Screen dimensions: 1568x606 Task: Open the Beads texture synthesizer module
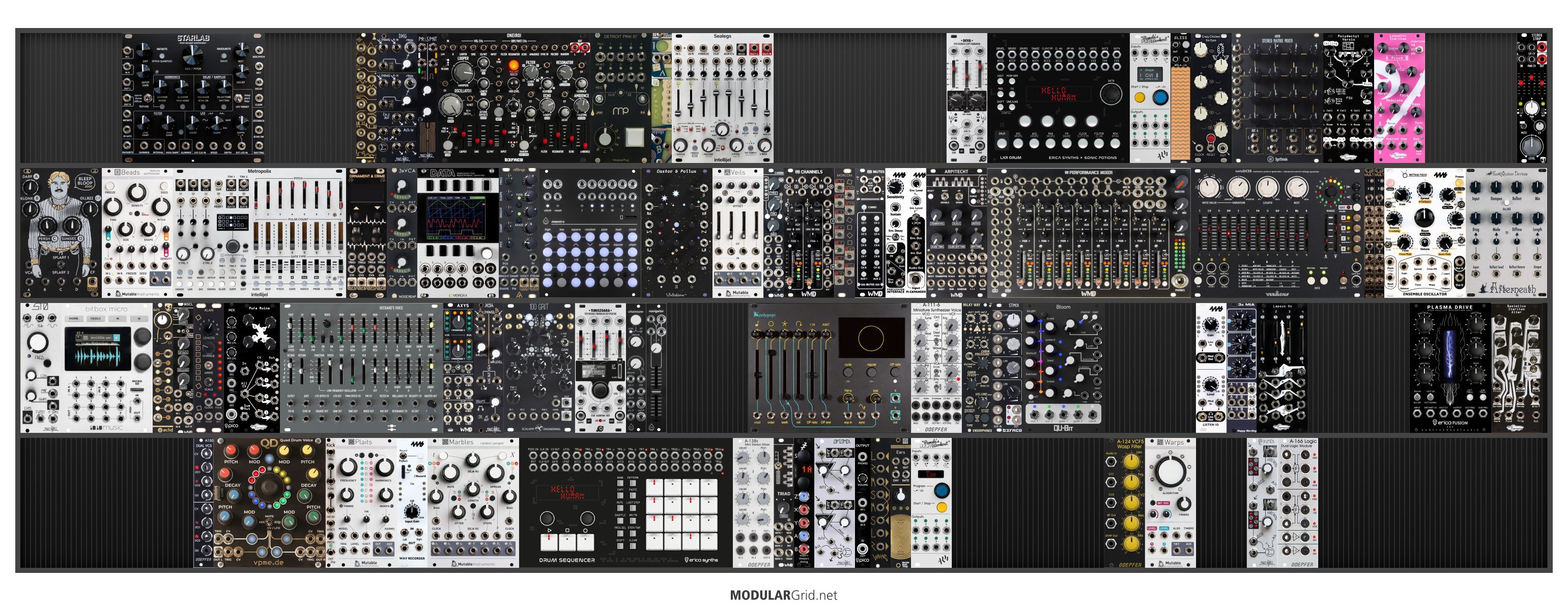[x=138, y=233]
